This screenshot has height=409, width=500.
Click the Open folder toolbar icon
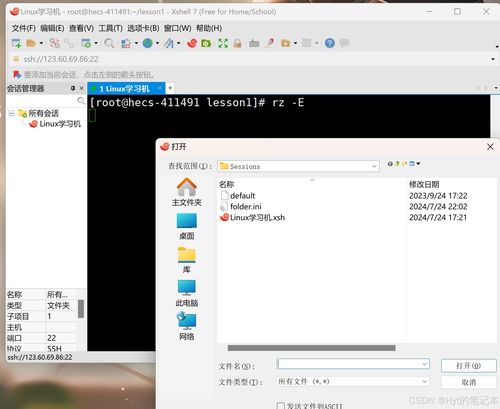point(31,43)
